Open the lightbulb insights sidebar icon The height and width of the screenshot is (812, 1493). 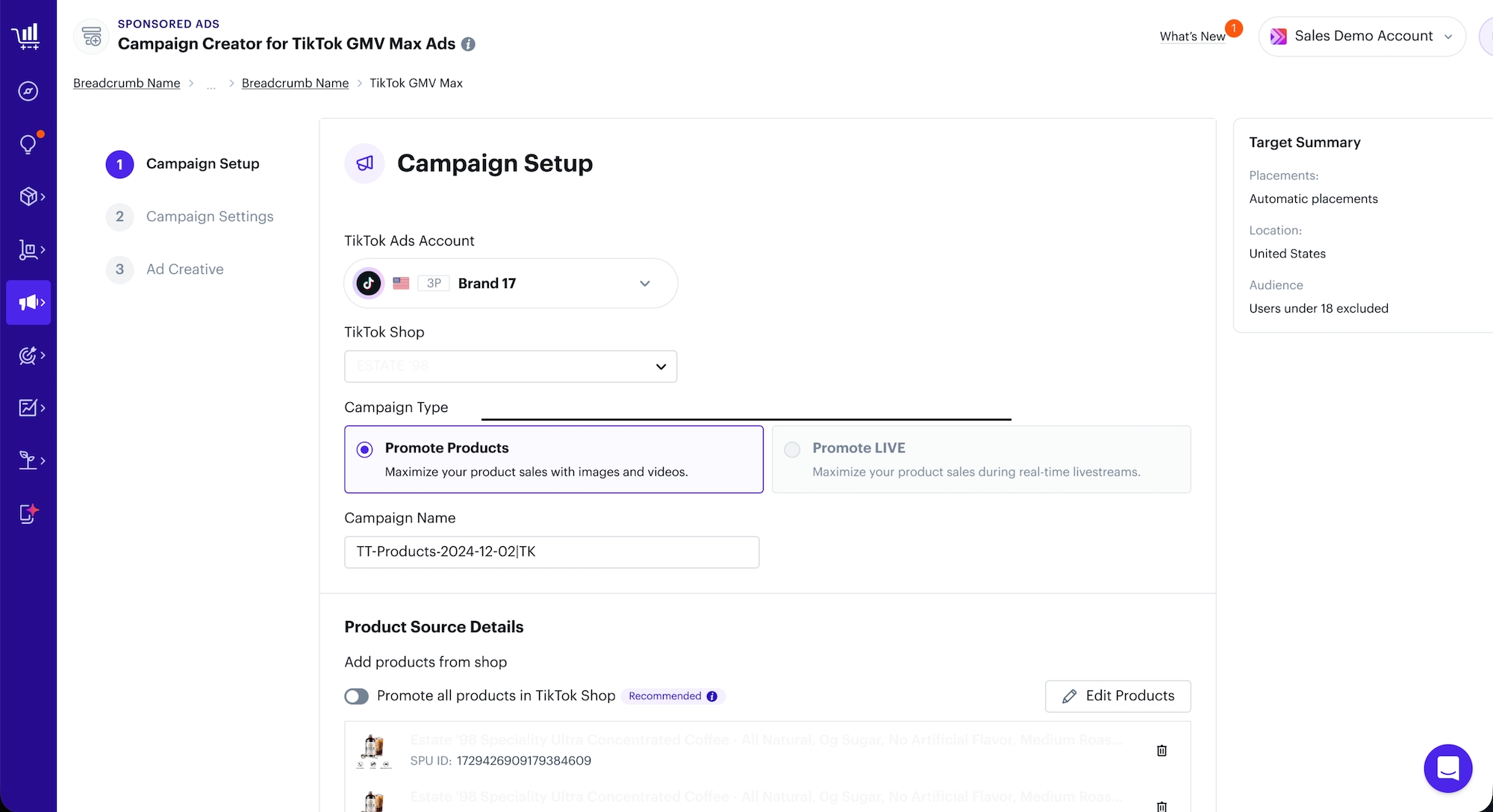(x=28, y=144)
